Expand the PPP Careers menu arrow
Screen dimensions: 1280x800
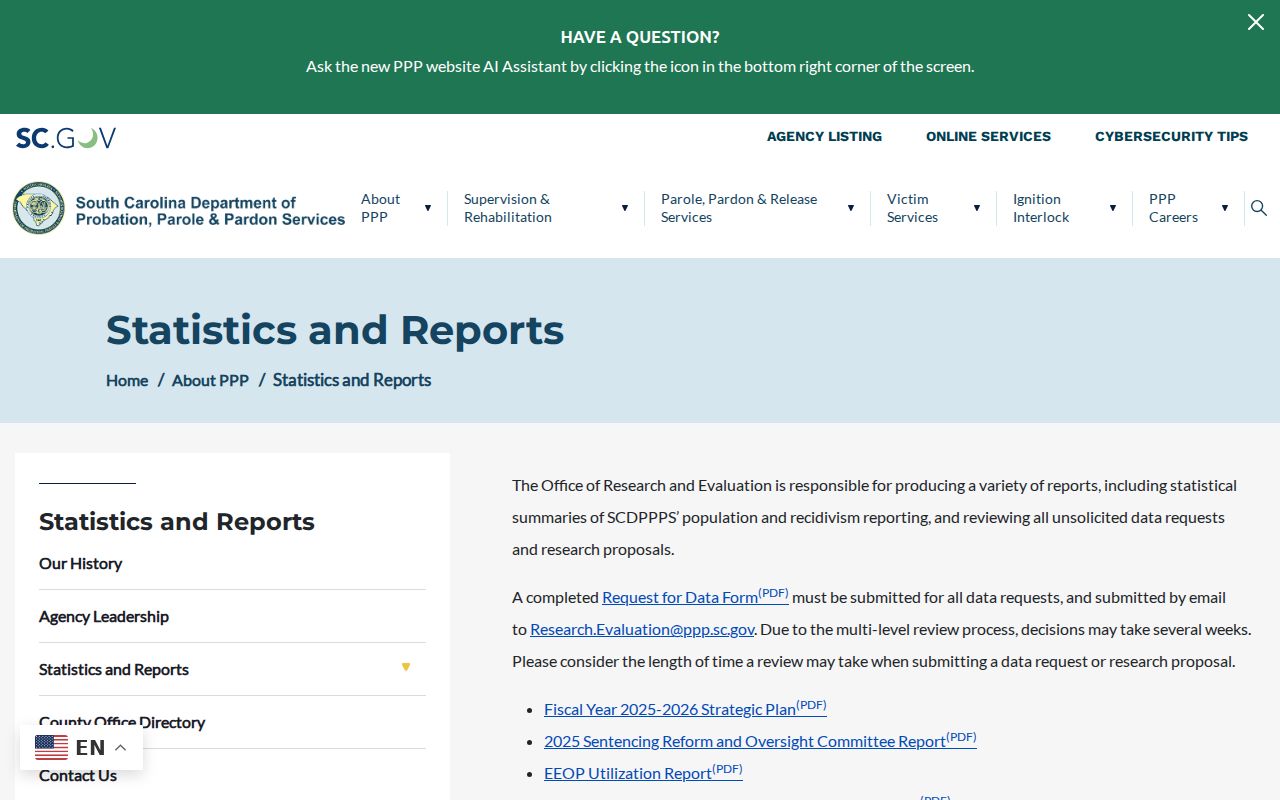point(1225,208)
